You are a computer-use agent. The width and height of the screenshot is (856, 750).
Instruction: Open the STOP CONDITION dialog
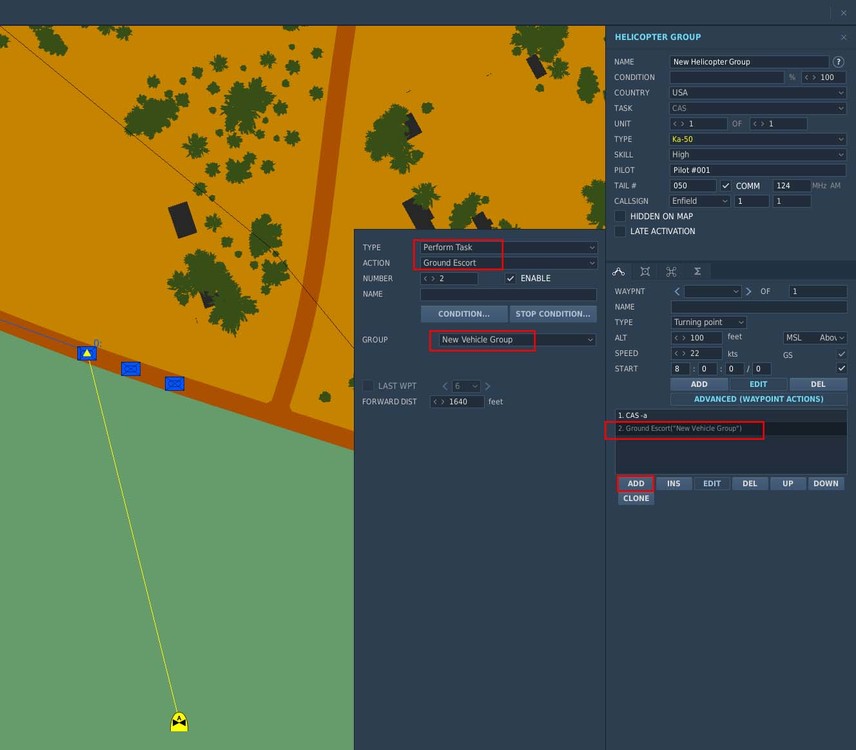pos(553,313)
